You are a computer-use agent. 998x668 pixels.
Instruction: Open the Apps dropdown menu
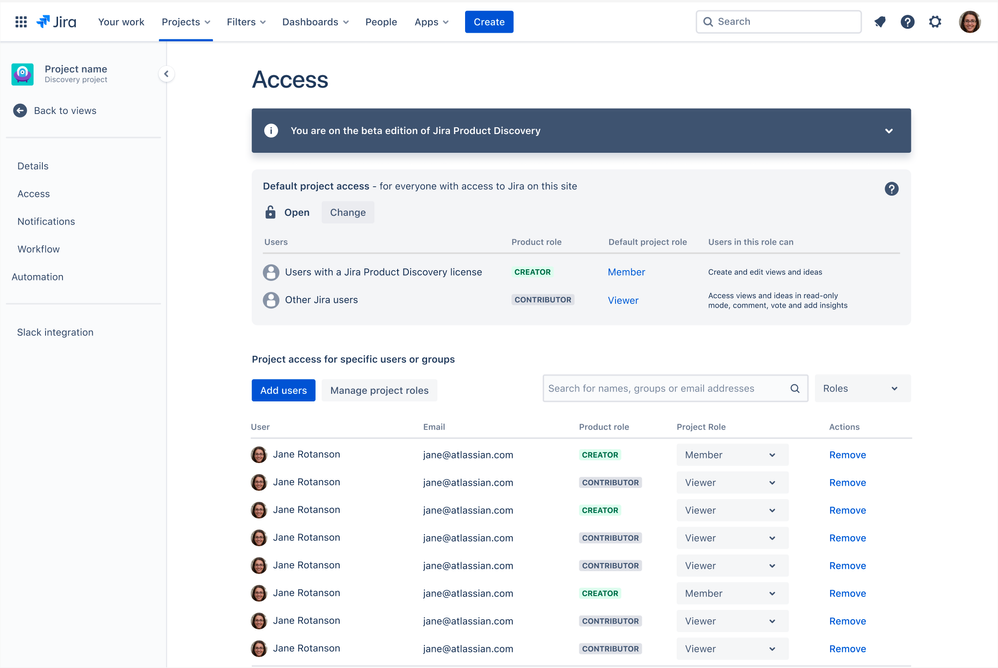(x=432, y=22)
